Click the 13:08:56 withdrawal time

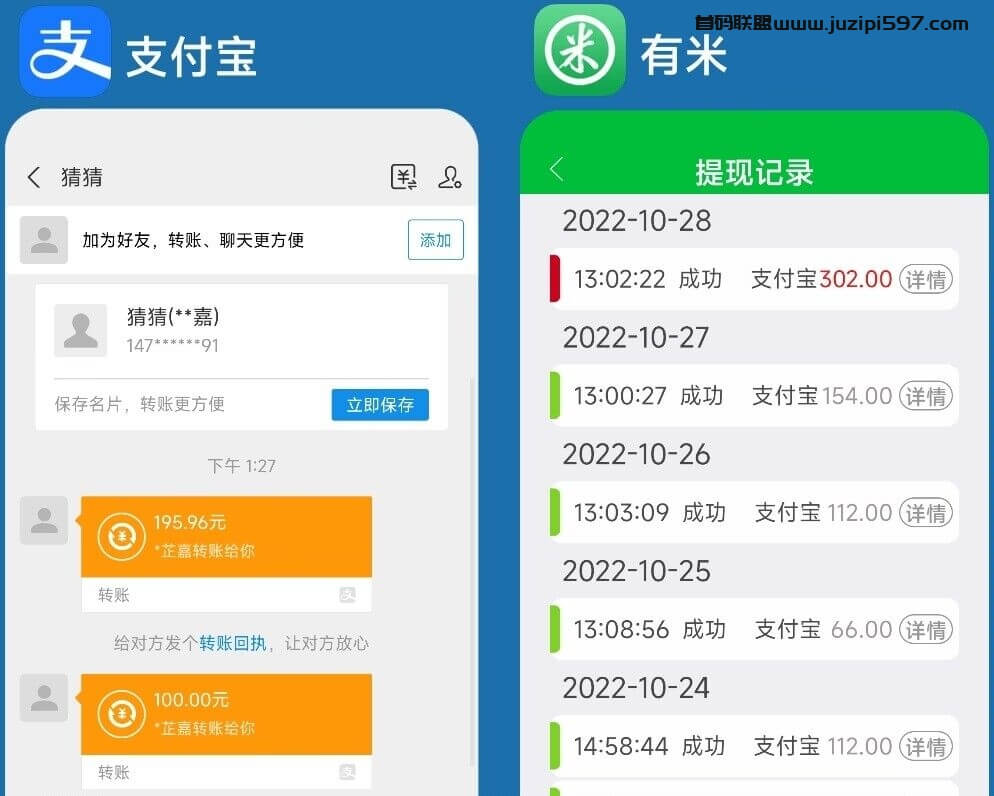coord(621,629)
